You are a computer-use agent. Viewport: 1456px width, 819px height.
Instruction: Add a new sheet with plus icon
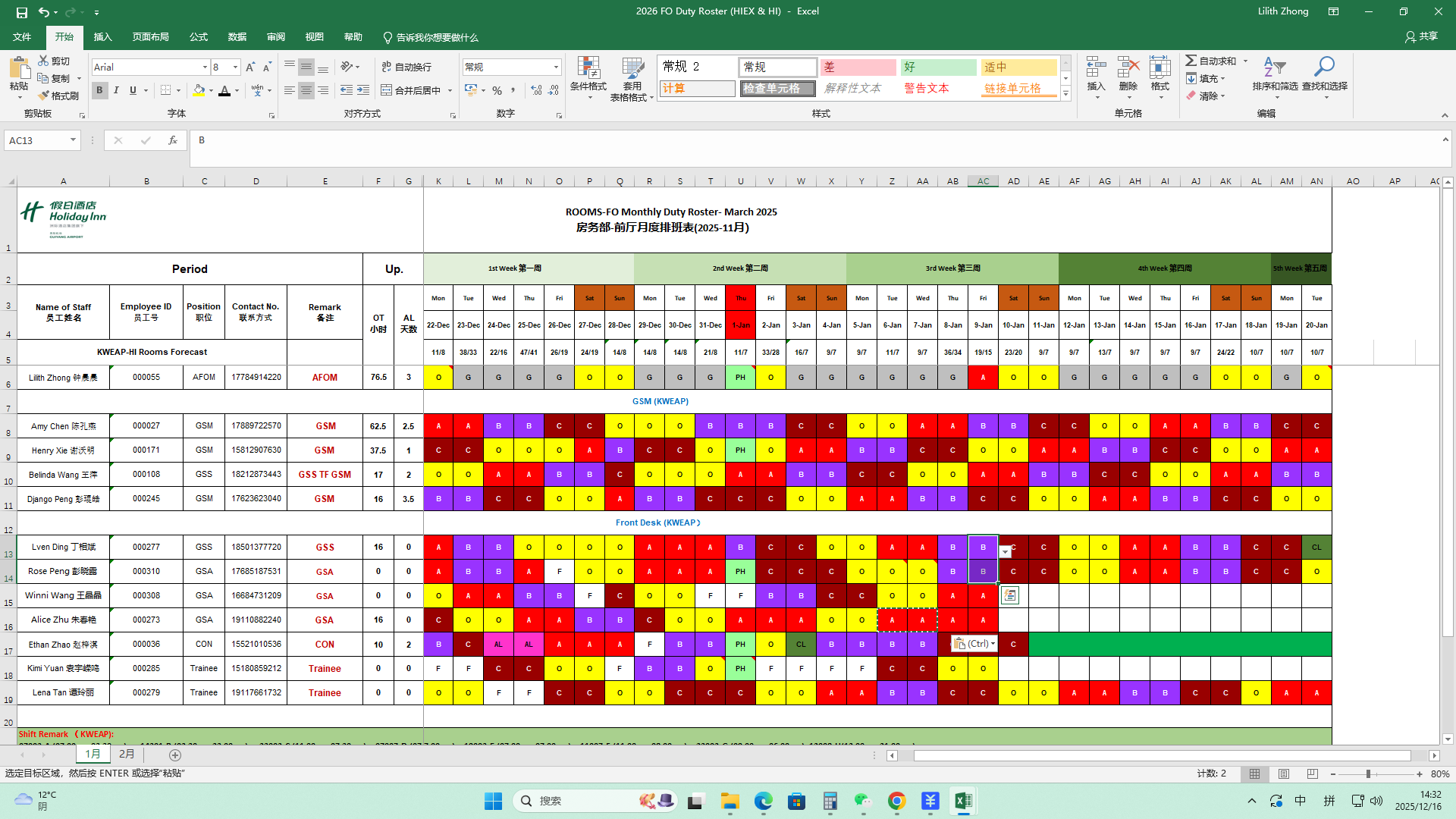point(175,755)
